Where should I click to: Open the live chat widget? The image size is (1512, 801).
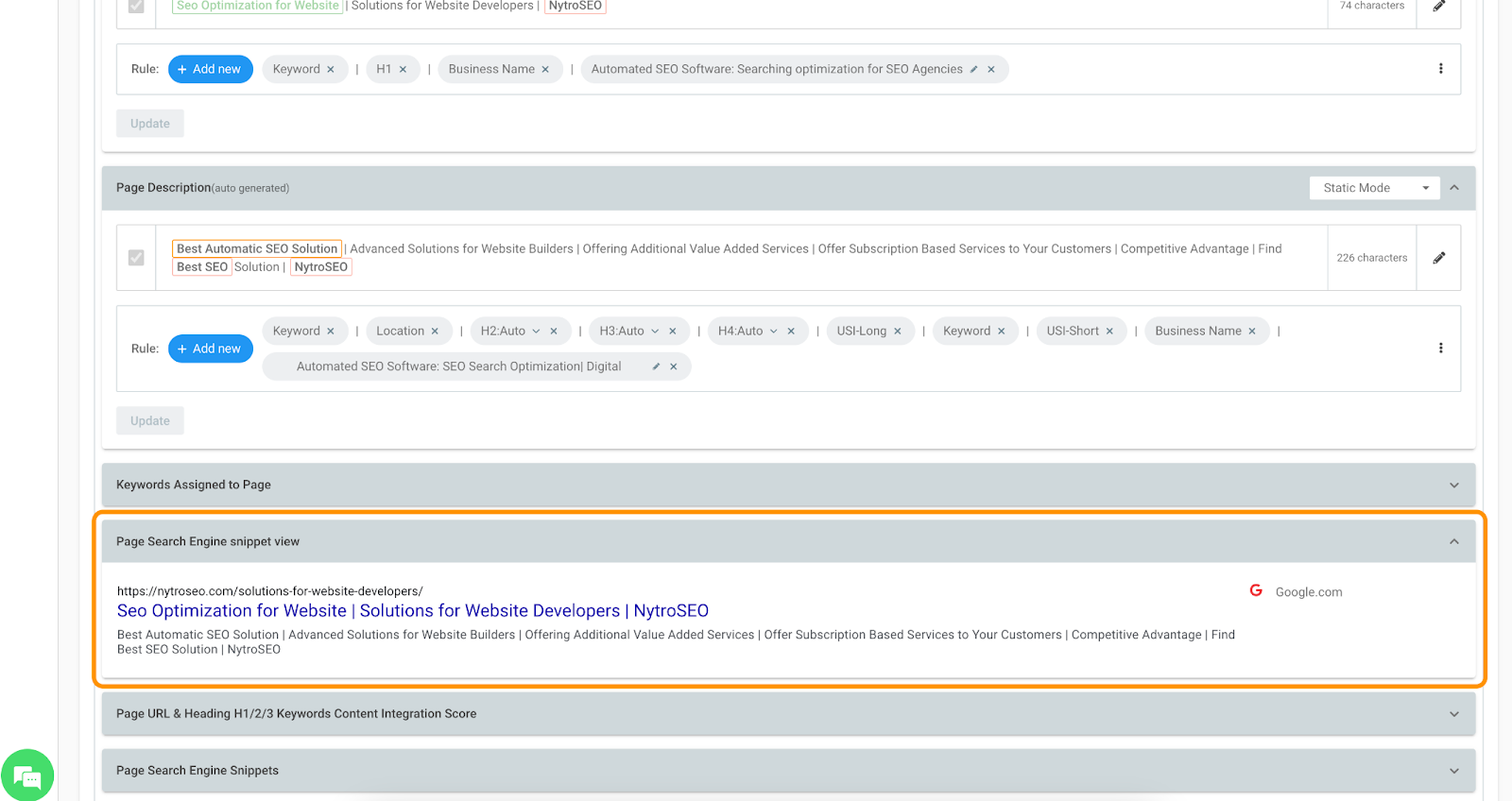pos(27,775)
